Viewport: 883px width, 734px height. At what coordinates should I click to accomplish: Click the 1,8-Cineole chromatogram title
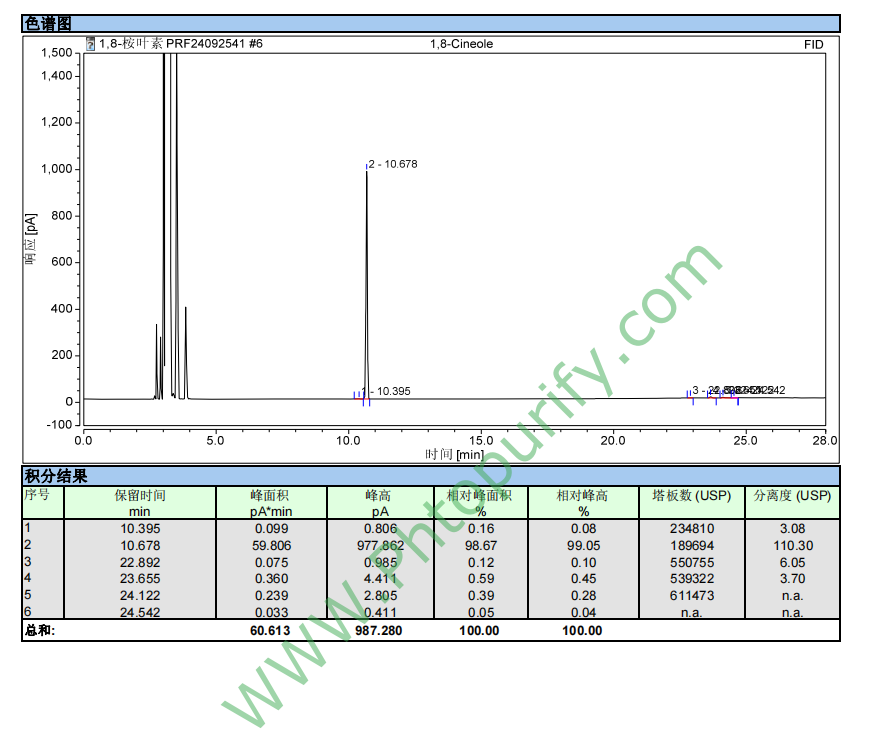[461, 44]
